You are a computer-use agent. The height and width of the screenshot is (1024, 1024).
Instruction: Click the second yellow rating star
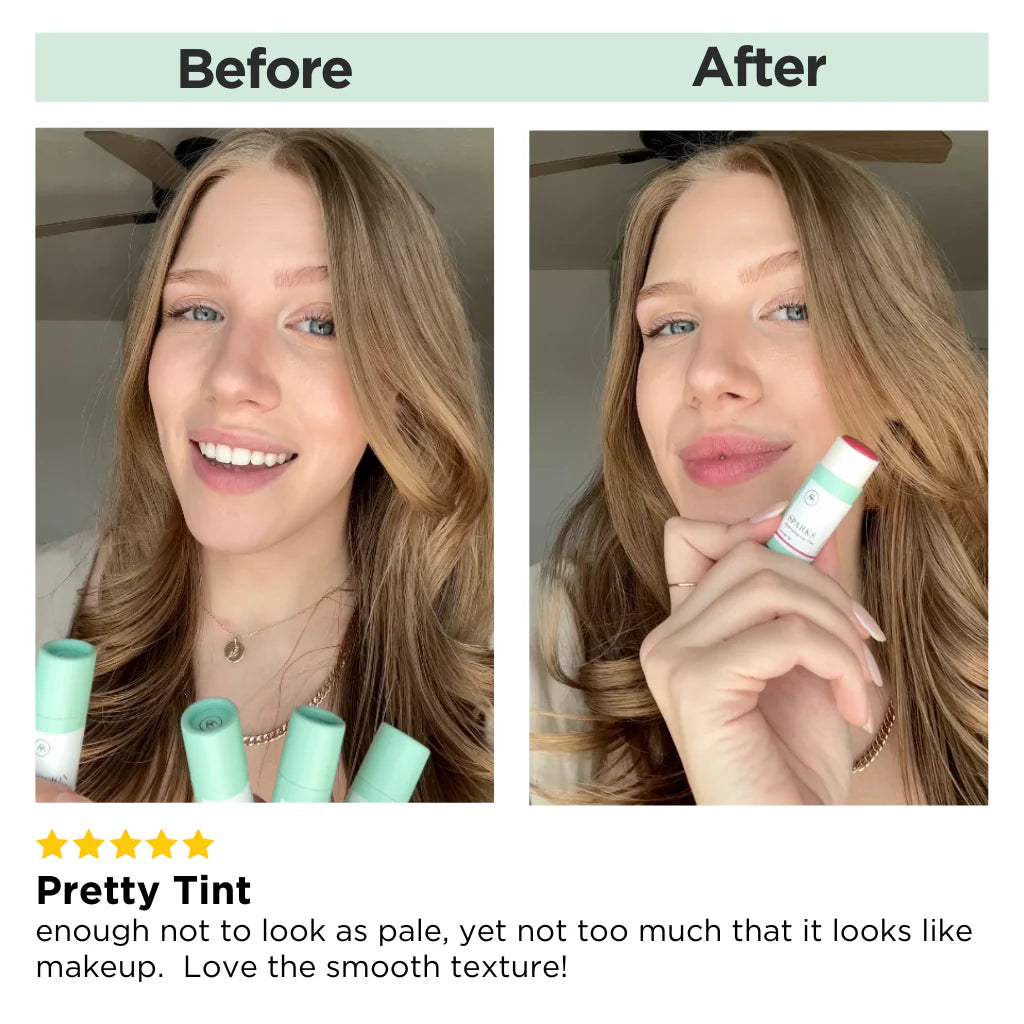coord(89,844)
